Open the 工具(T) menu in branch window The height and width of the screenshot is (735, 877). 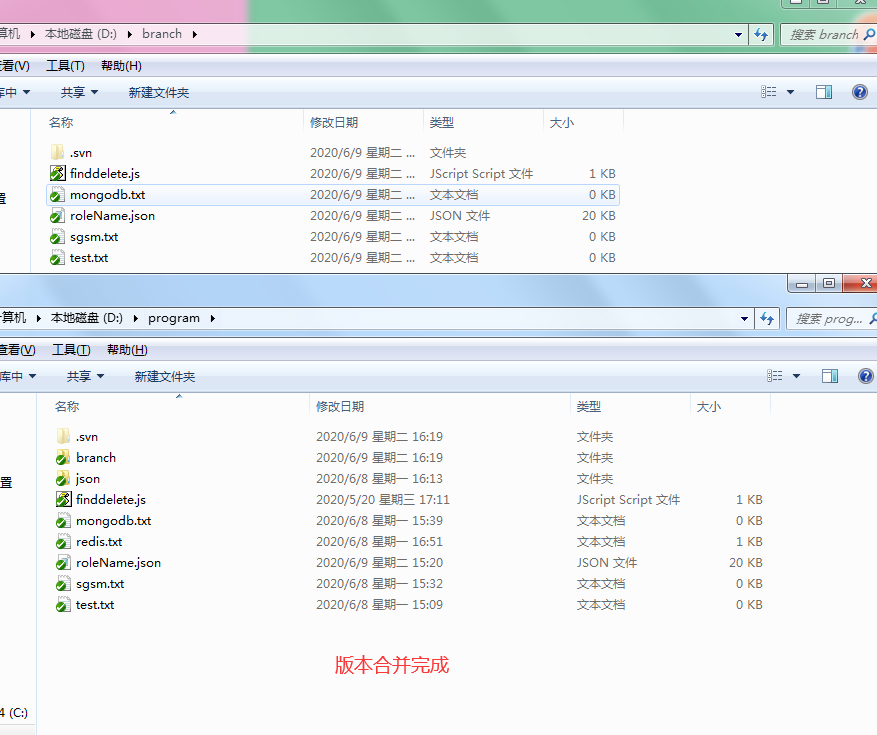coord(65,66)
